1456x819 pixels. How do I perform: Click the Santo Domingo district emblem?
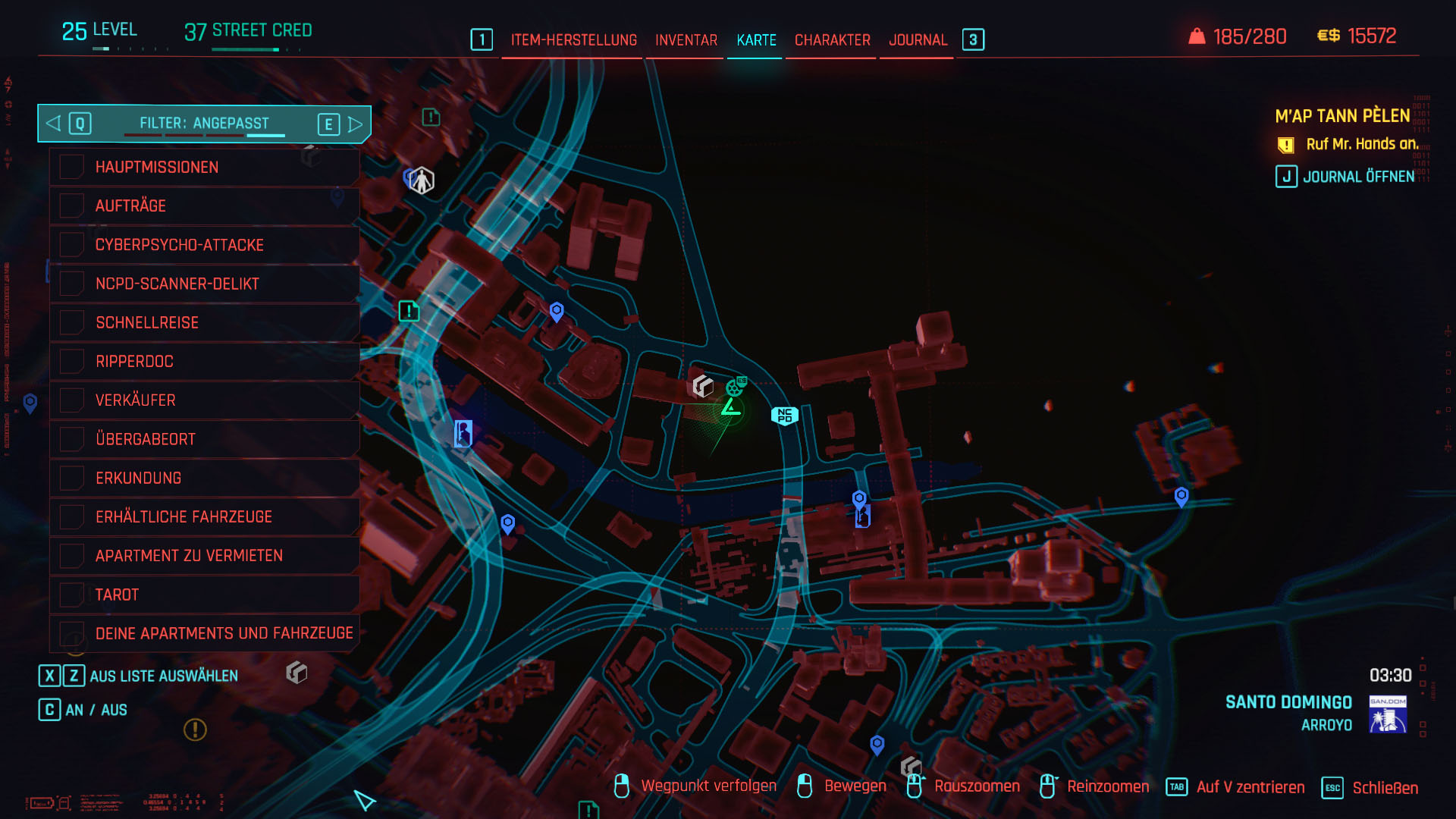1388,714
